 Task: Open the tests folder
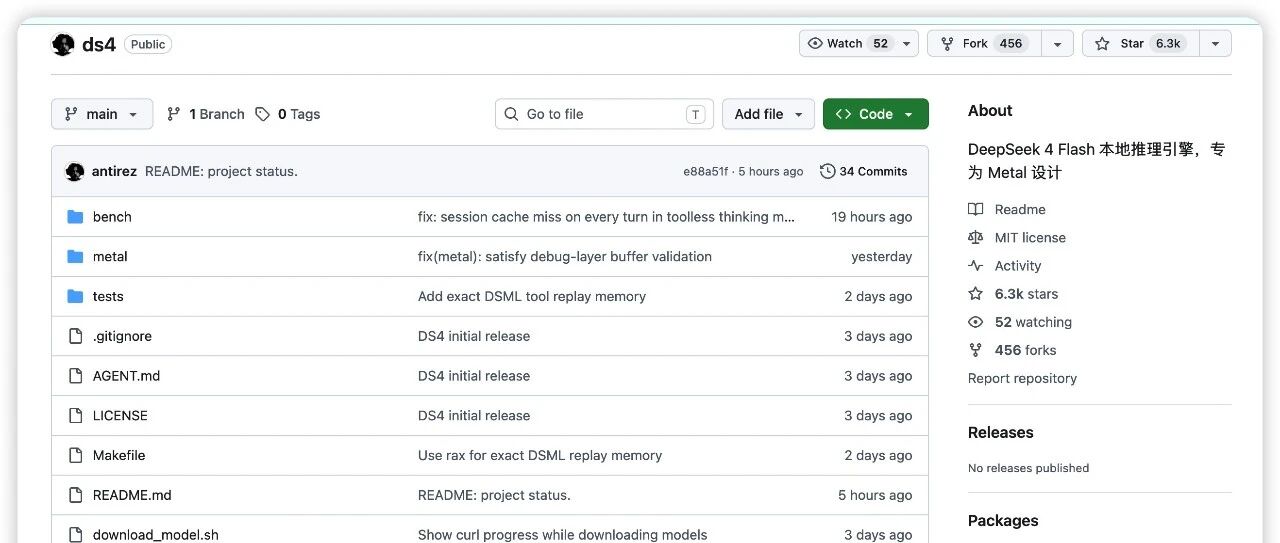108,296
